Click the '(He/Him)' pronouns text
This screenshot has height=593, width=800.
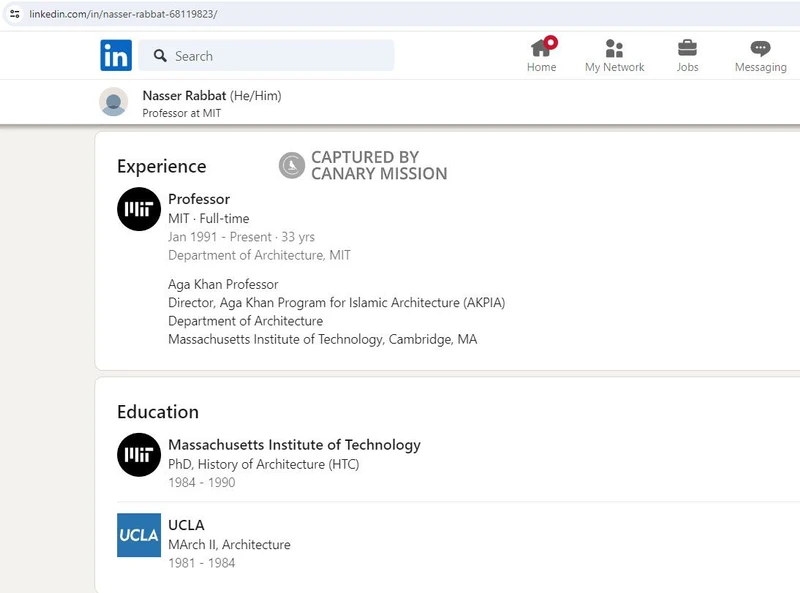pyautogui.click(x=256, y=96)
